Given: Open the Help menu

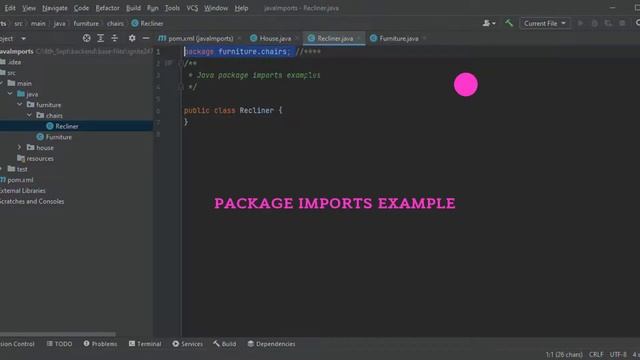Looking at the screenshot, I should pyautogui.click(x=241, y=8).
